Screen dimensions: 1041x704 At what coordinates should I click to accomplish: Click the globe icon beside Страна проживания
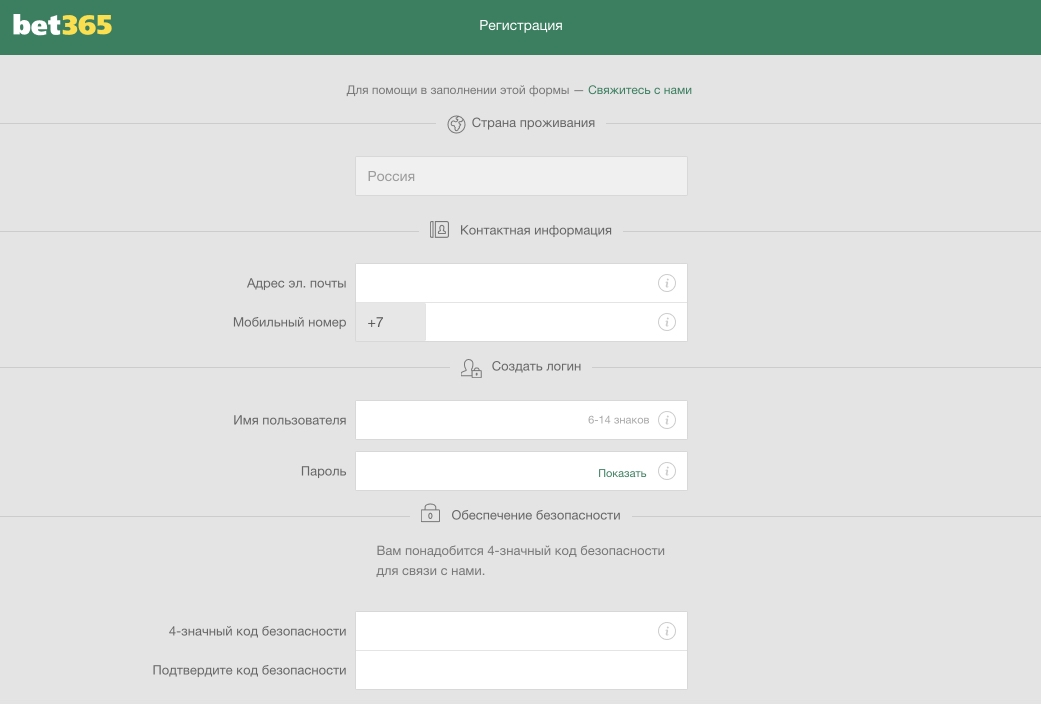(x=456, y=124)
